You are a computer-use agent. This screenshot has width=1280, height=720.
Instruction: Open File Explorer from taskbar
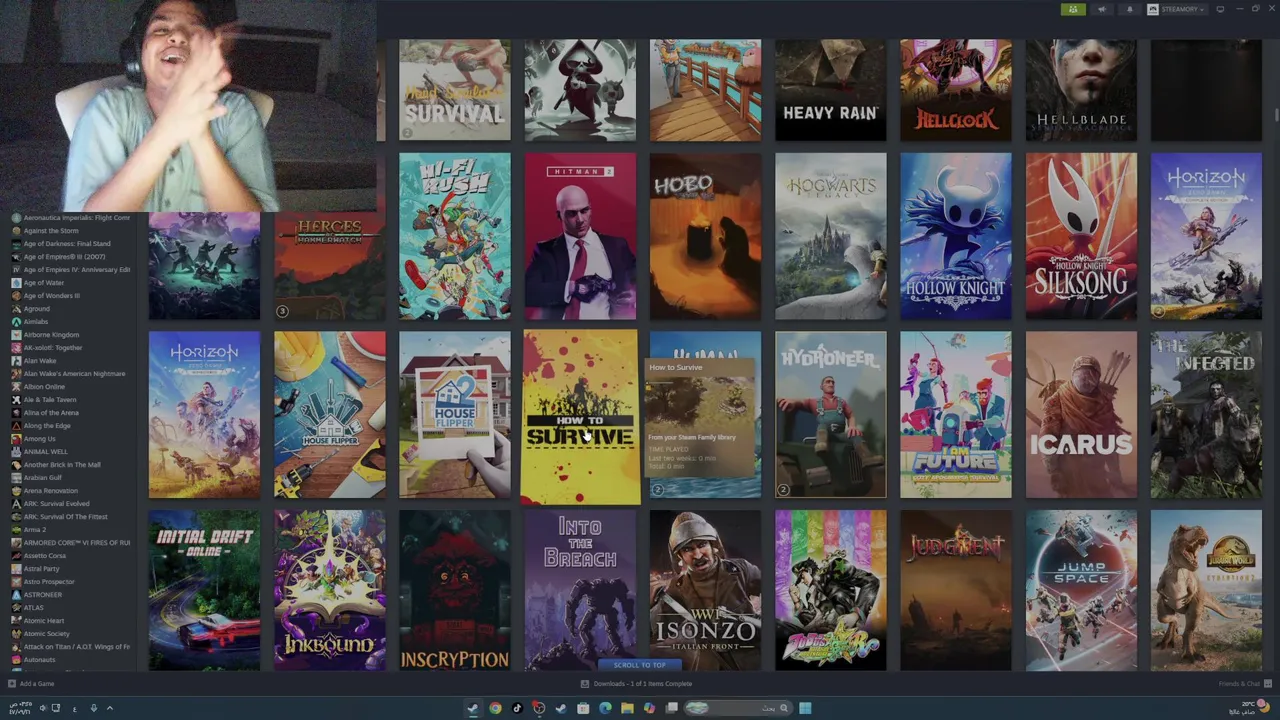click(627, 708)
